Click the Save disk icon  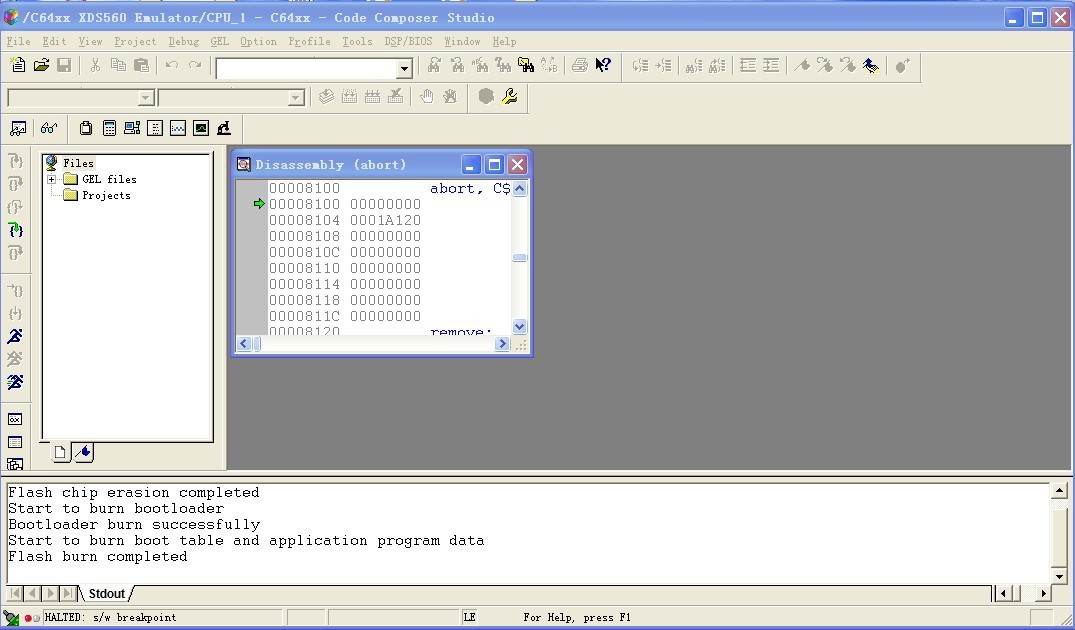point(64,65)
